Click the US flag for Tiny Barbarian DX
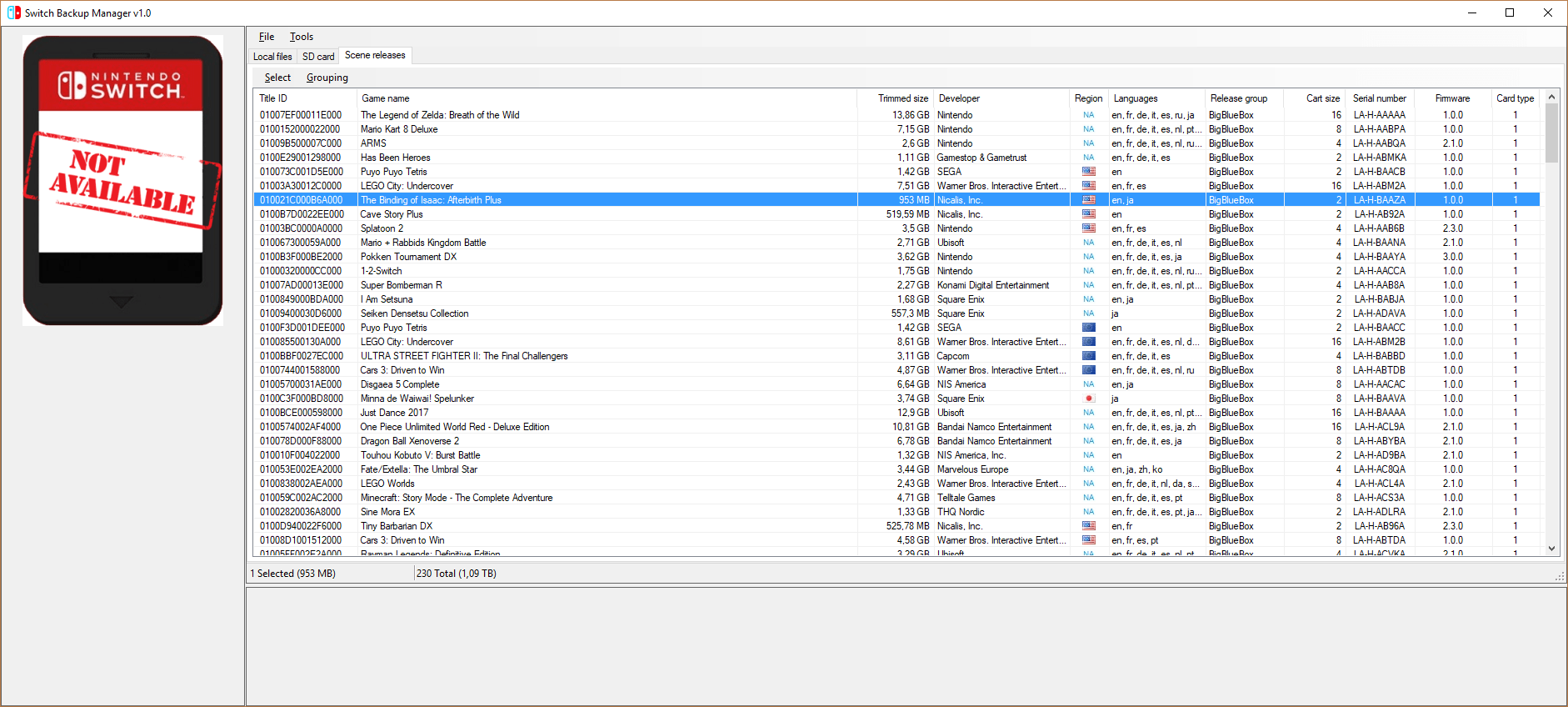 (1088, 526)
